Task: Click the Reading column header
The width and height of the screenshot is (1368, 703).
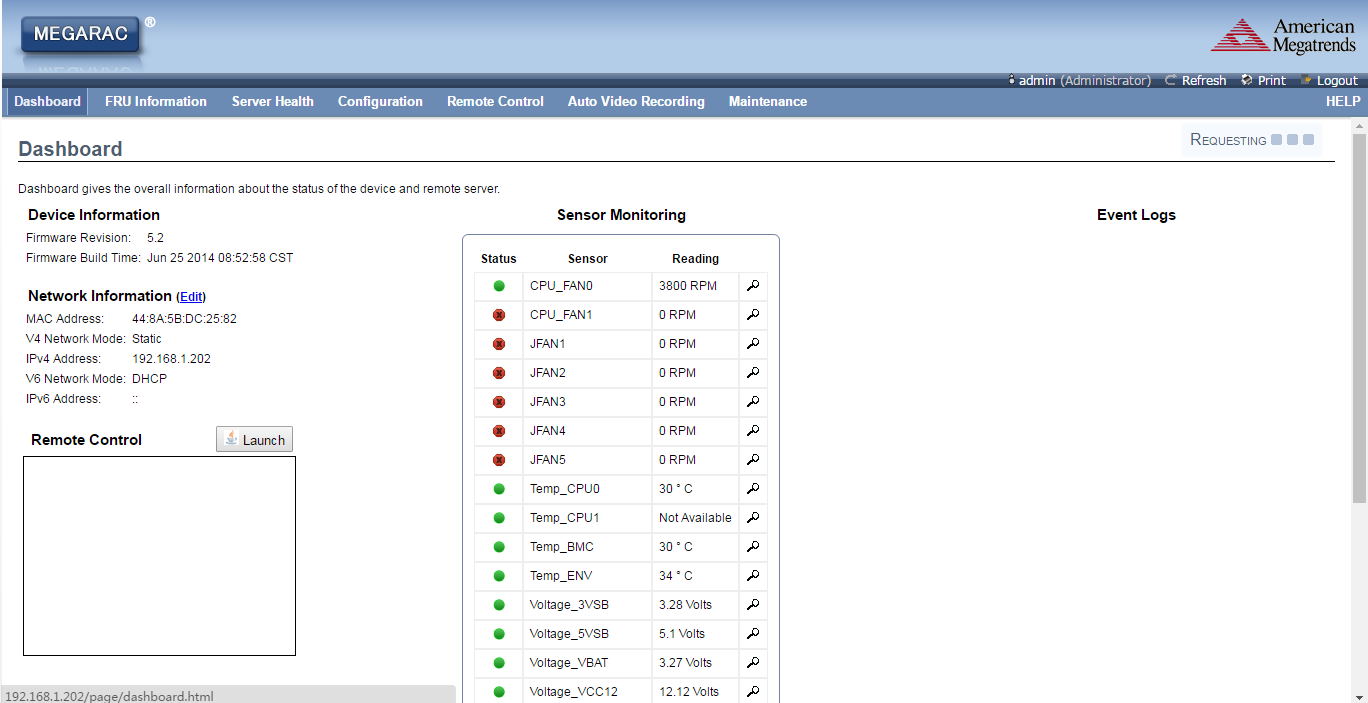Action: (x=695, y=259)
